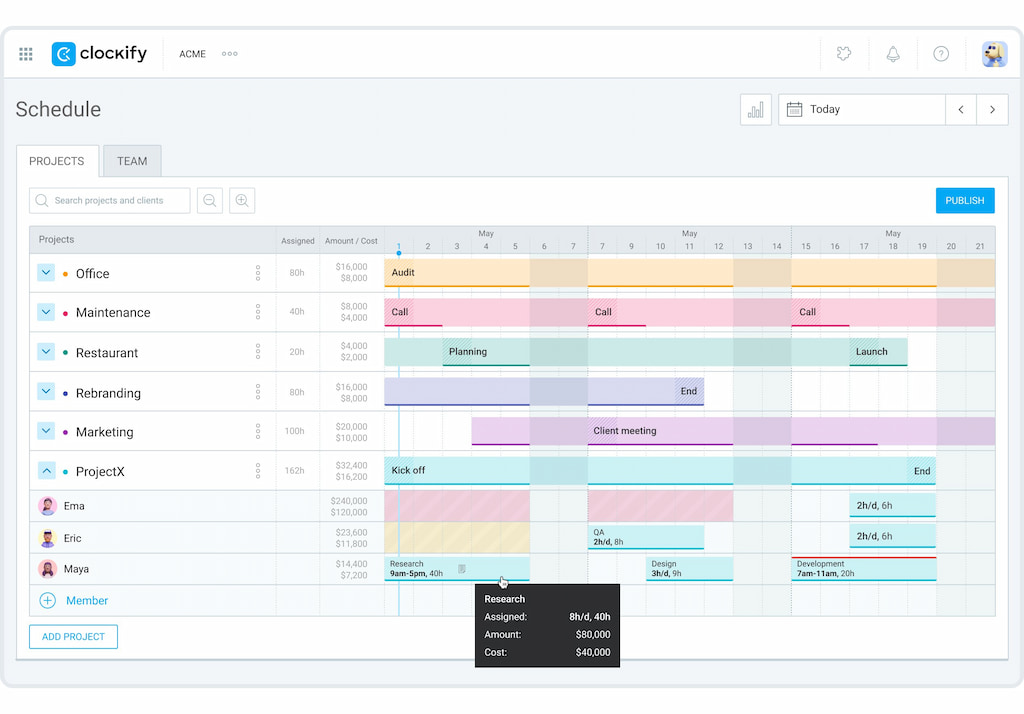Switch to the TEAM tab

point(132,161)
